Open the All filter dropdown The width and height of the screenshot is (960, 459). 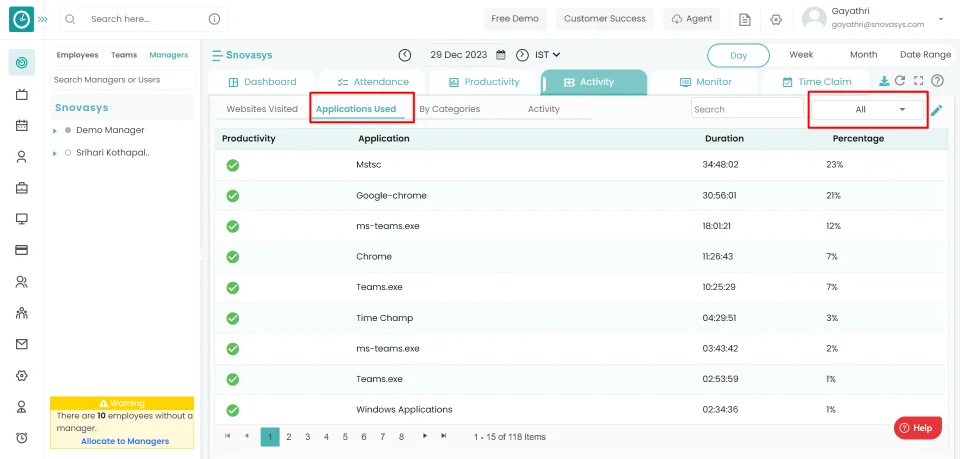pyautogui.click(x=867, y=110)
